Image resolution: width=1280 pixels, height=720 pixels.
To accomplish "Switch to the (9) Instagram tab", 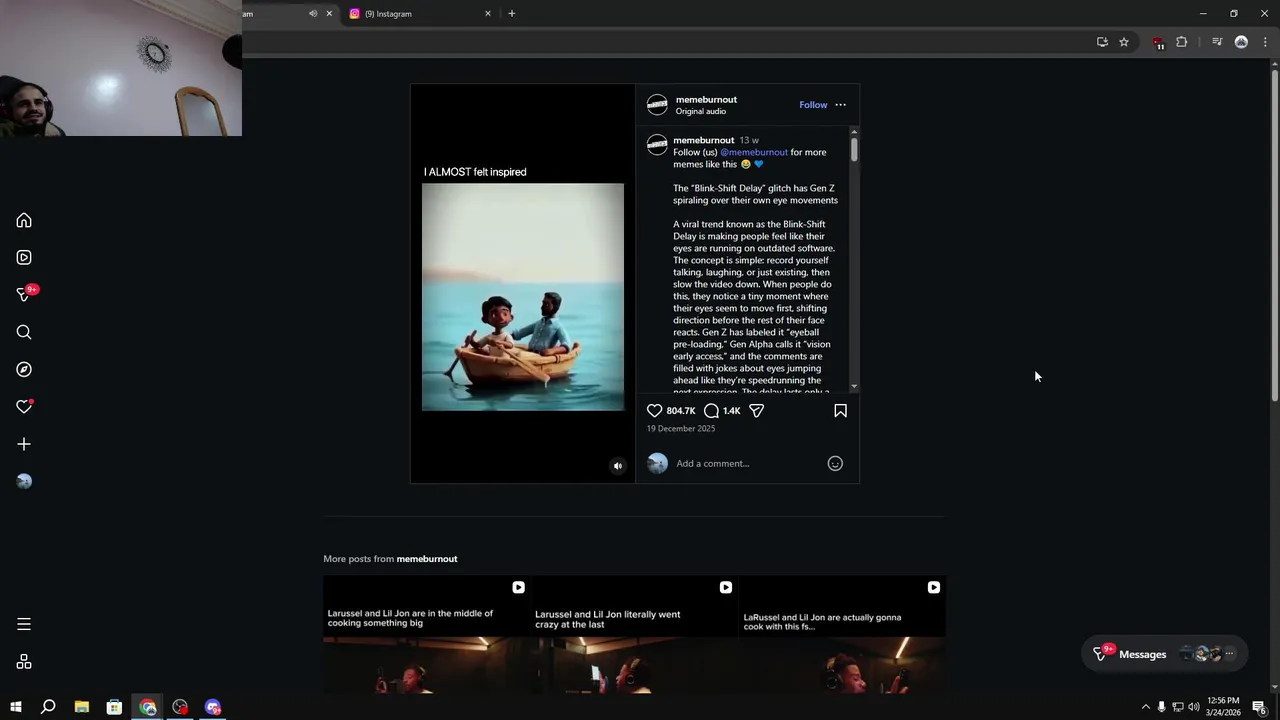I will [x=418, y=14].
